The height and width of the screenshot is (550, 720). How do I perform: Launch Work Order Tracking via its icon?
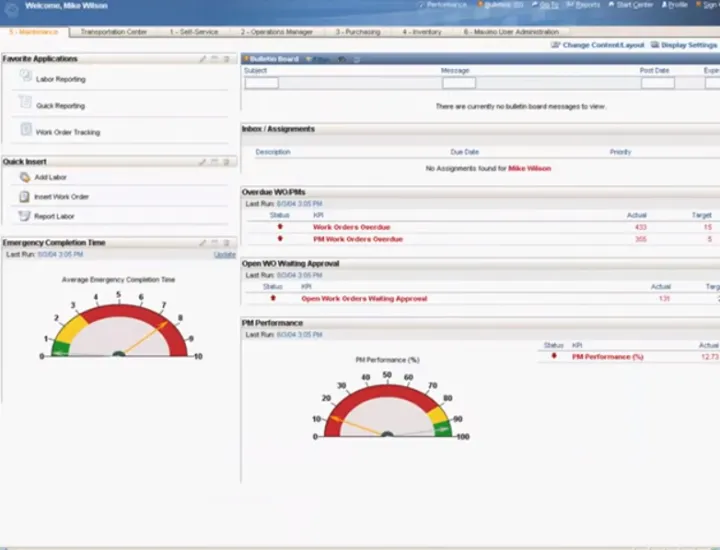(x=26, y=130)
